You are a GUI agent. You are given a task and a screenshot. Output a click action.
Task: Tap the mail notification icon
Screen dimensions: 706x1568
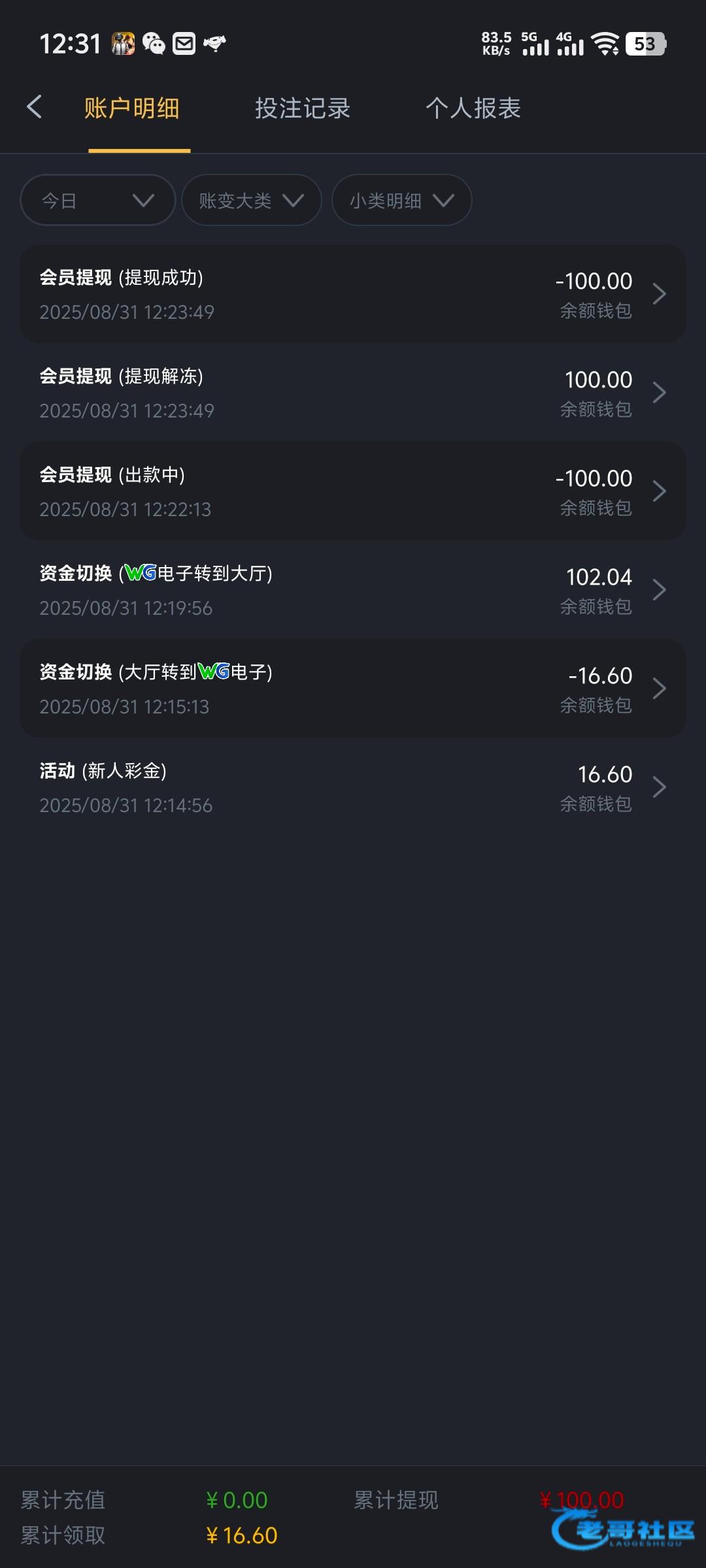pos(184,44)
